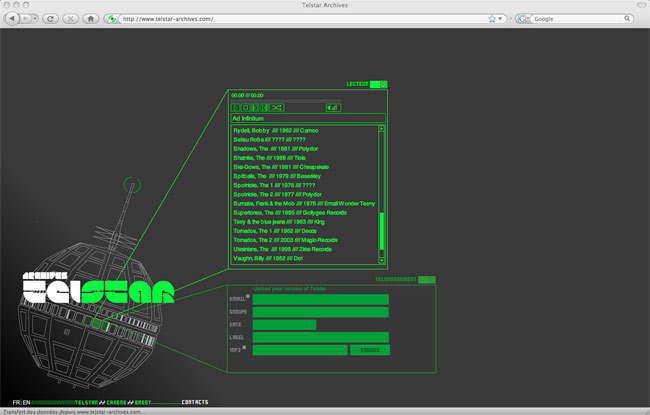
Task: Toggle the Lecteur panel switch
Action: point(378,84)
